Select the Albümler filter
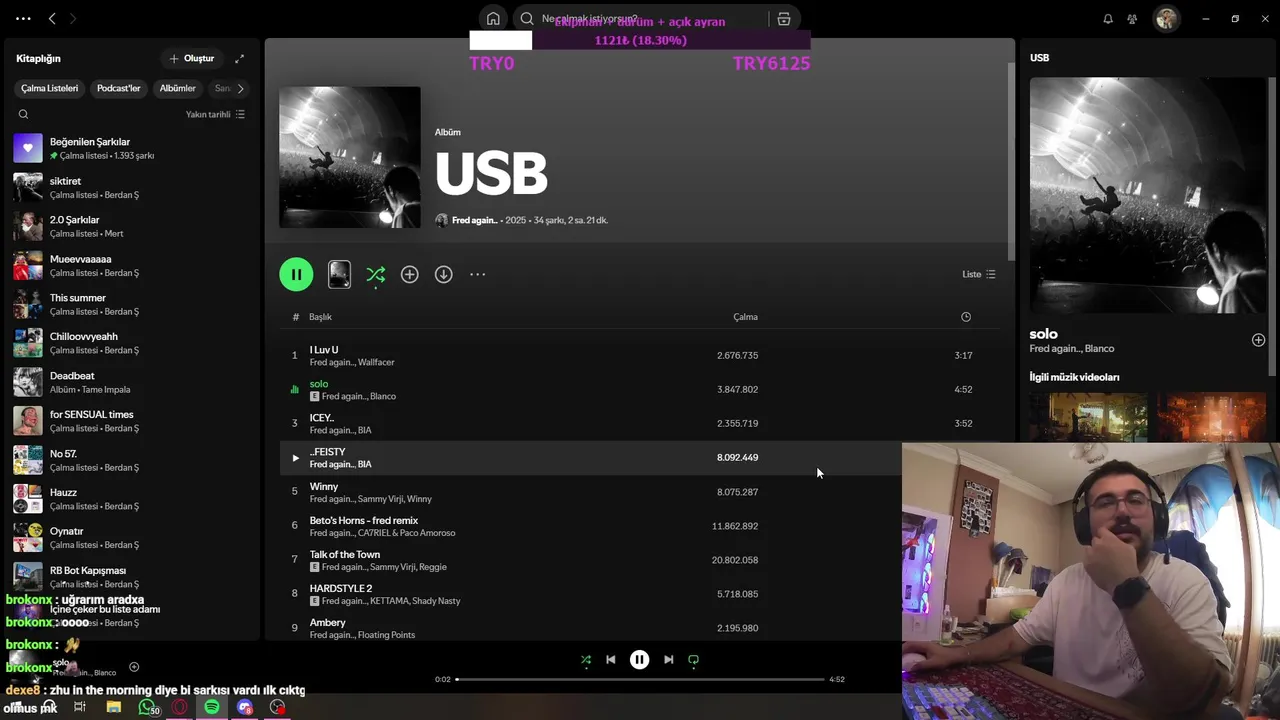 coord(178,88)
